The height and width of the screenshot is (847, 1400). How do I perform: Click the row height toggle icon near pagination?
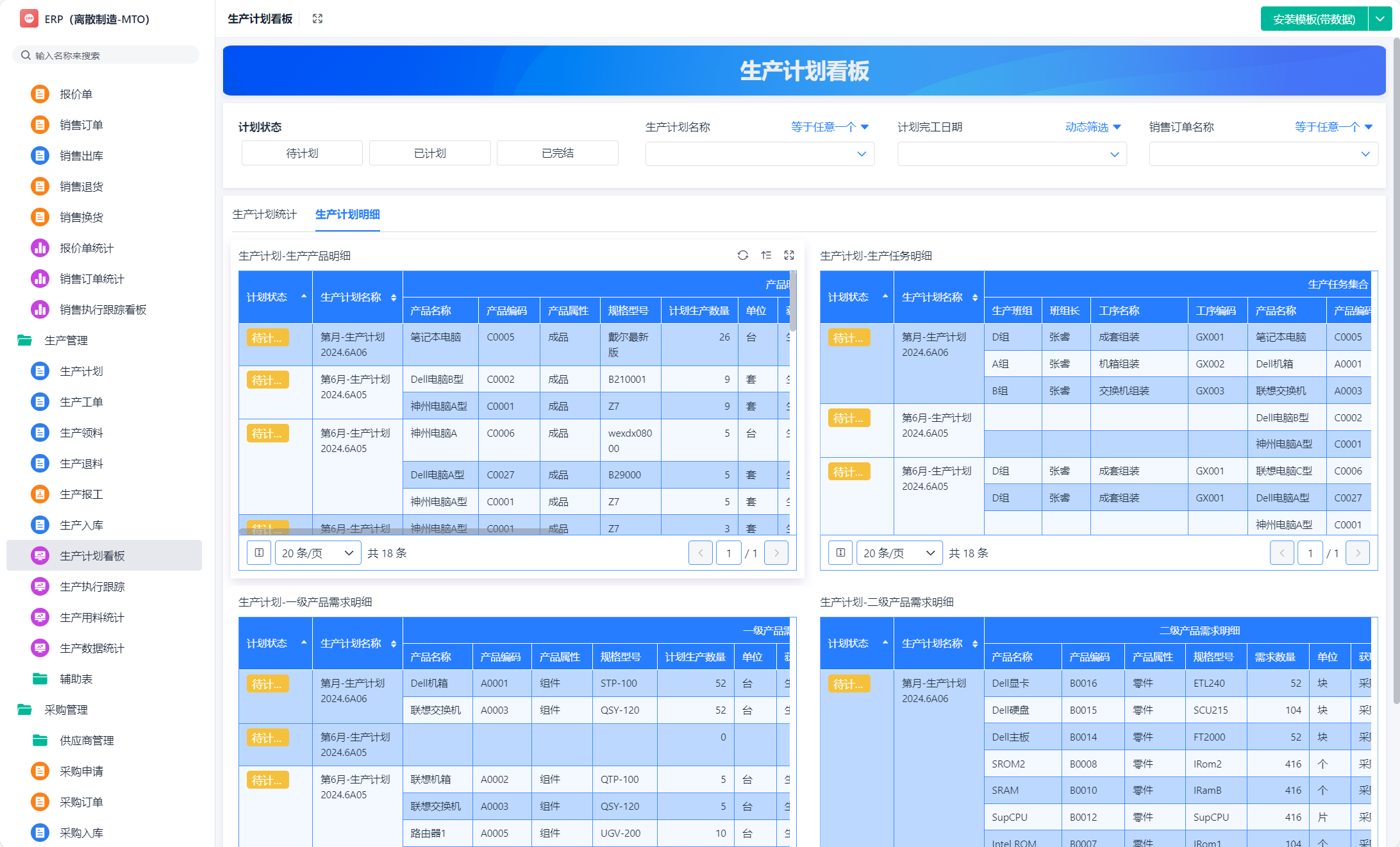tap(258, 553)
